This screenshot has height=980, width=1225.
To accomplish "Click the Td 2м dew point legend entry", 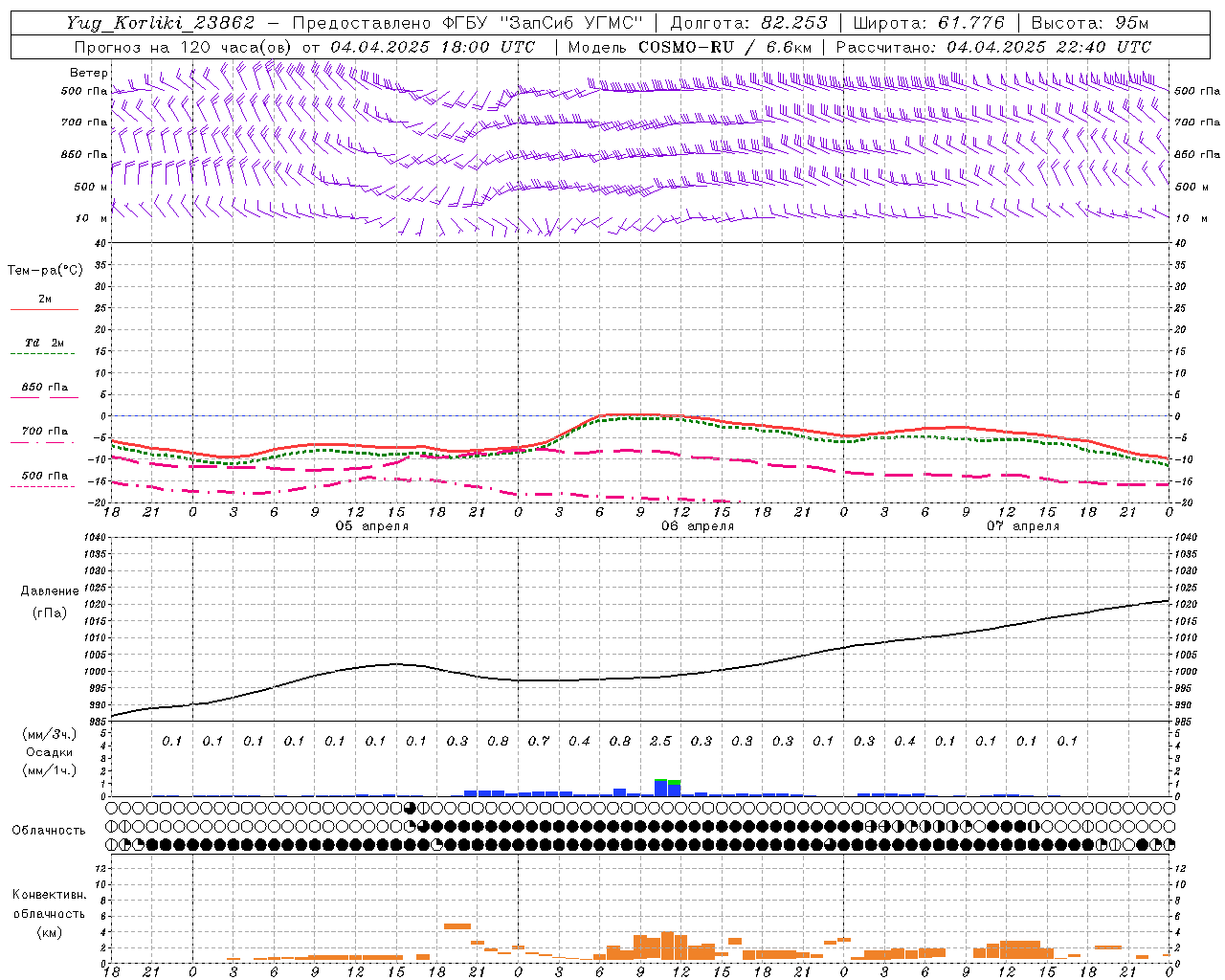I will tap(44, 343).
